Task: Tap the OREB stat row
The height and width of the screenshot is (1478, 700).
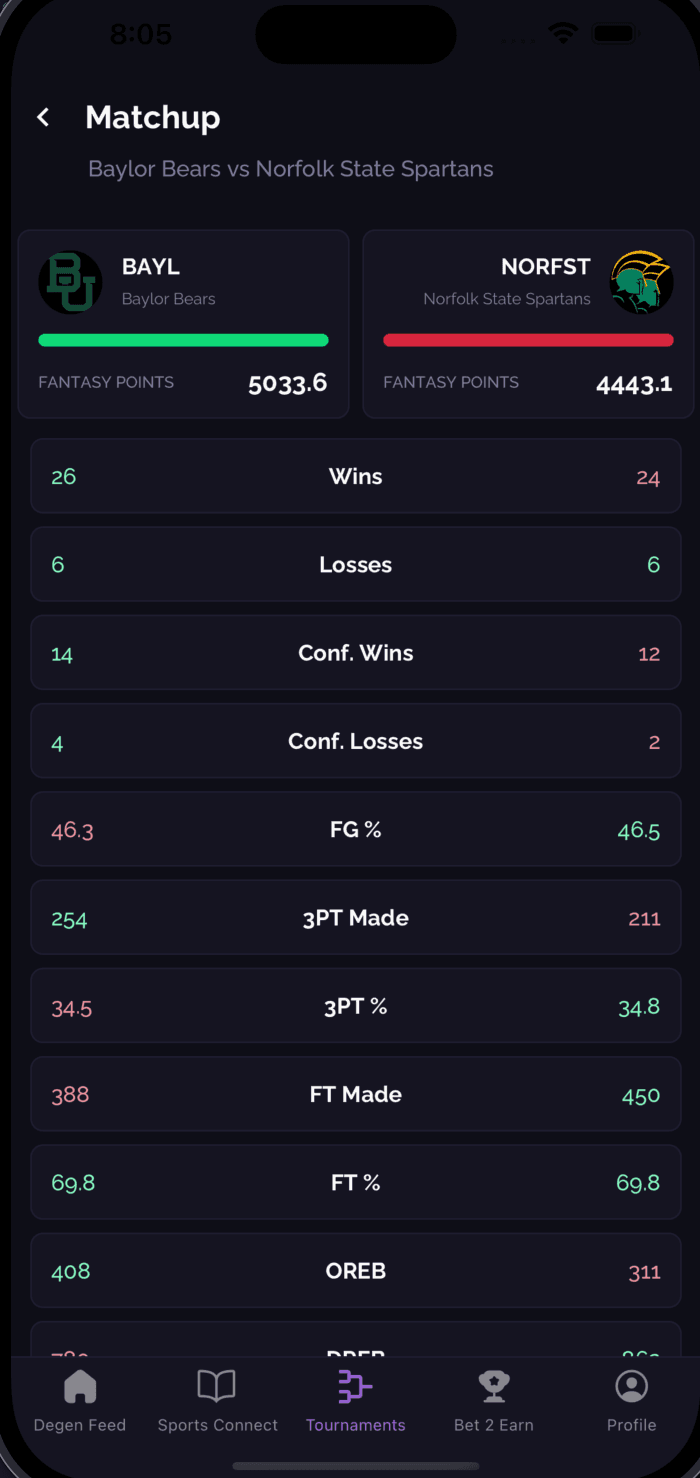Action: [356, 1271]
